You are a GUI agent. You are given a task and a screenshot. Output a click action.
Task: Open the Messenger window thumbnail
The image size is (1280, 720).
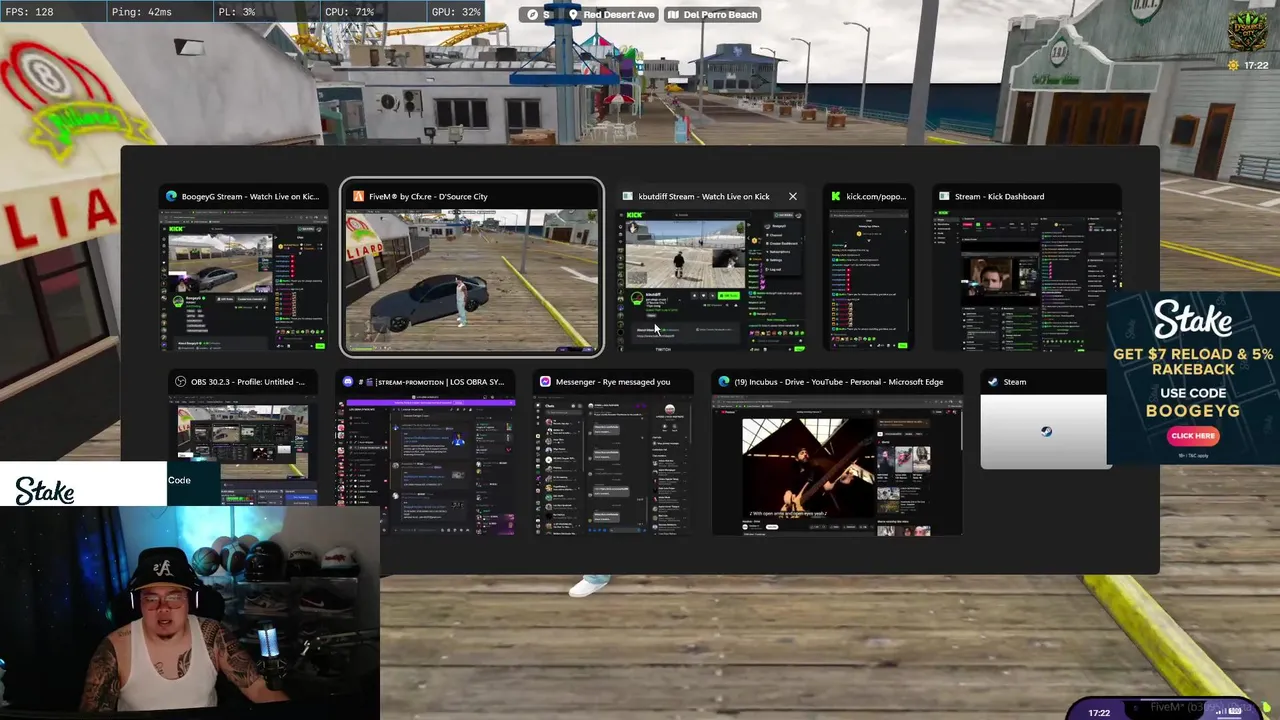click(x=614, y=466)
